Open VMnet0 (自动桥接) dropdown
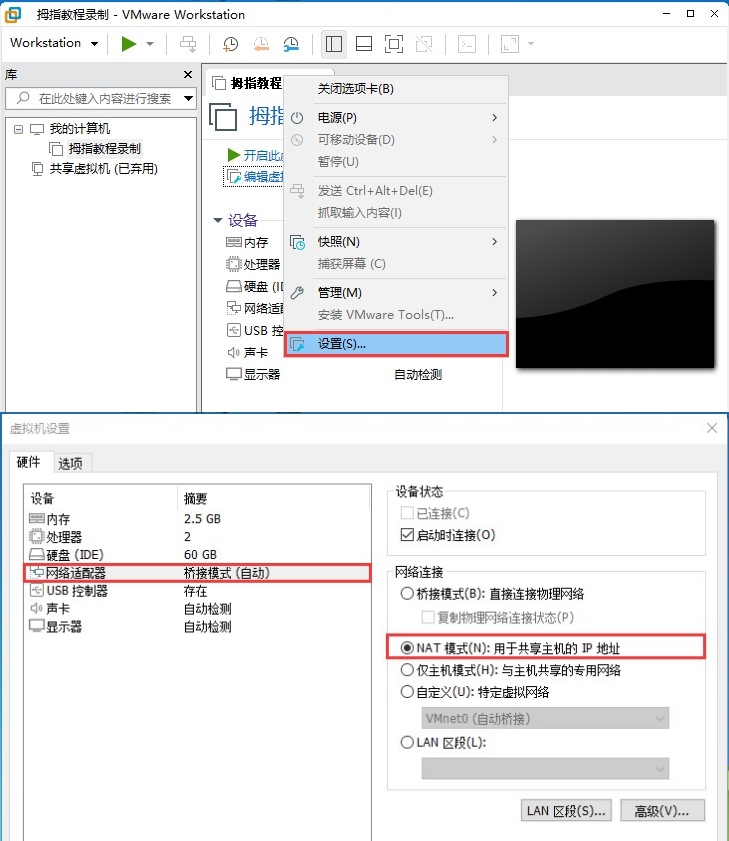The image size is (729, 841). click(x=545, y=719)
